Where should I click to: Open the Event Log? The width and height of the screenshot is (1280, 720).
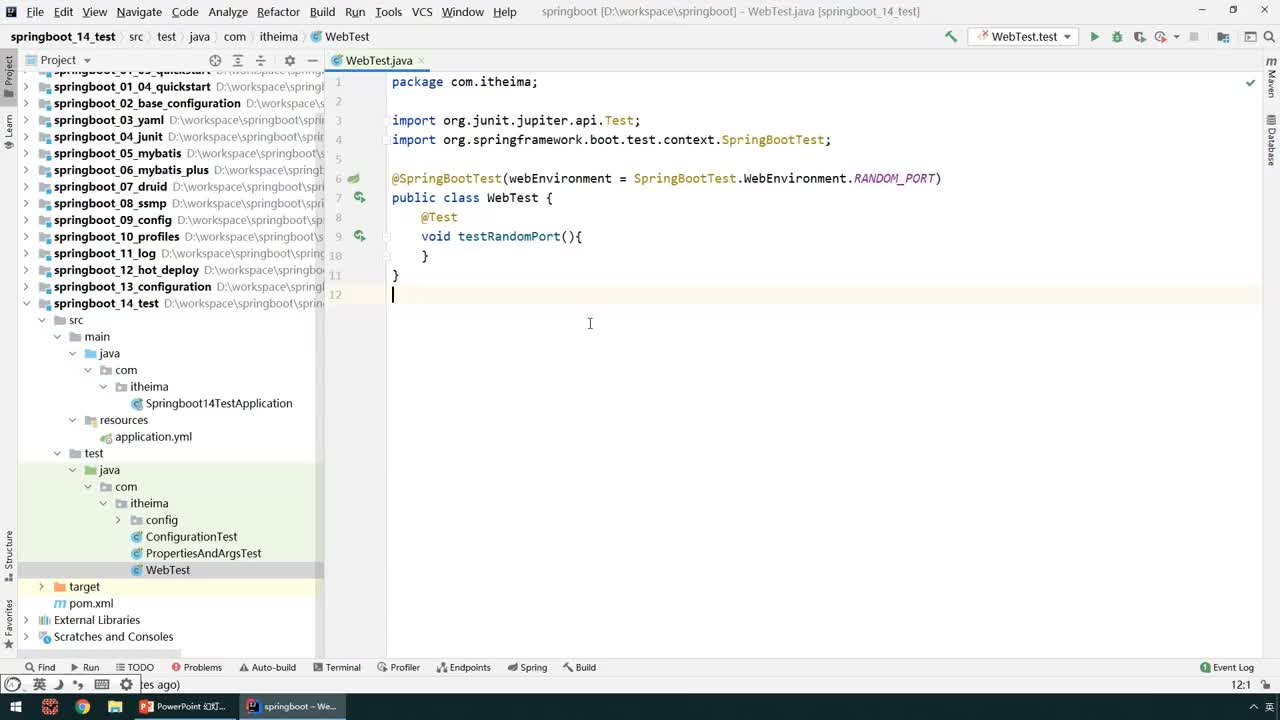pyautogui.click(x=1227, y=667)
